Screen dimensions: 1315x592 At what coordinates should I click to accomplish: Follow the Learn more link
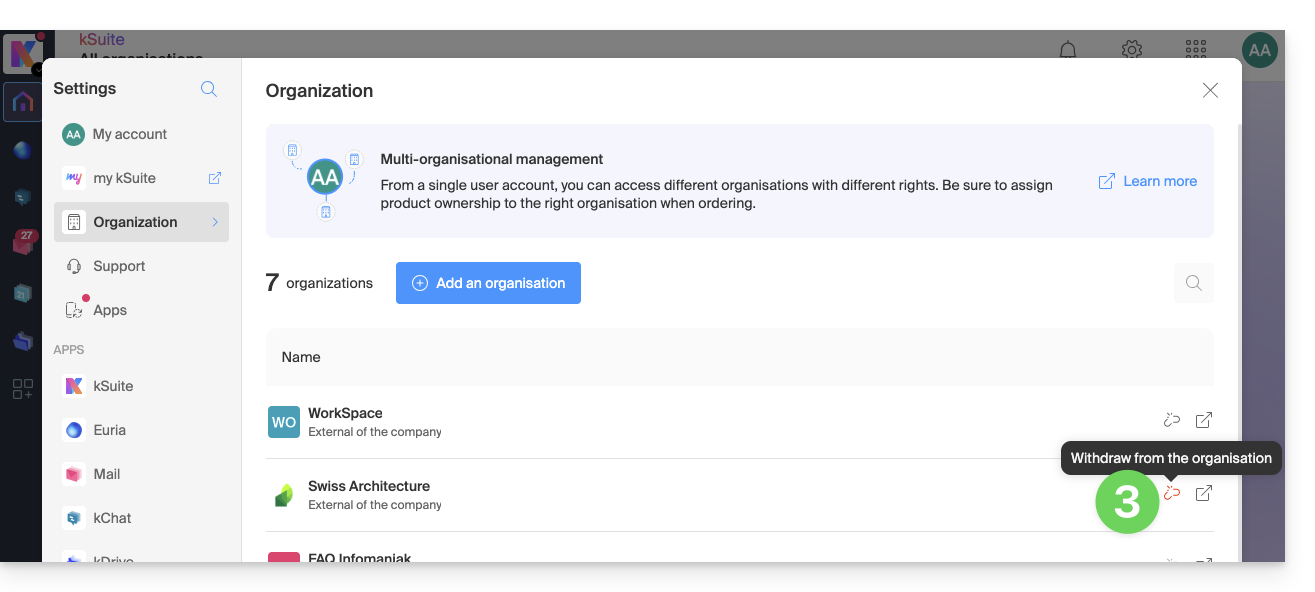tap(1148, 181)
